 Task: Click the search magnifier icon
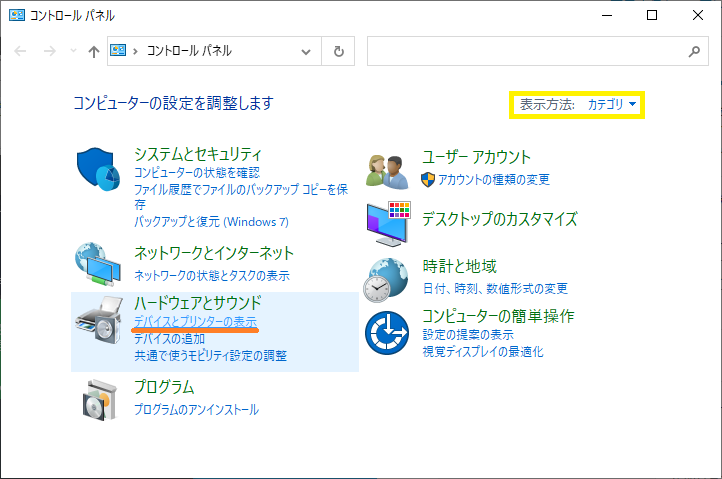point(694,51)
